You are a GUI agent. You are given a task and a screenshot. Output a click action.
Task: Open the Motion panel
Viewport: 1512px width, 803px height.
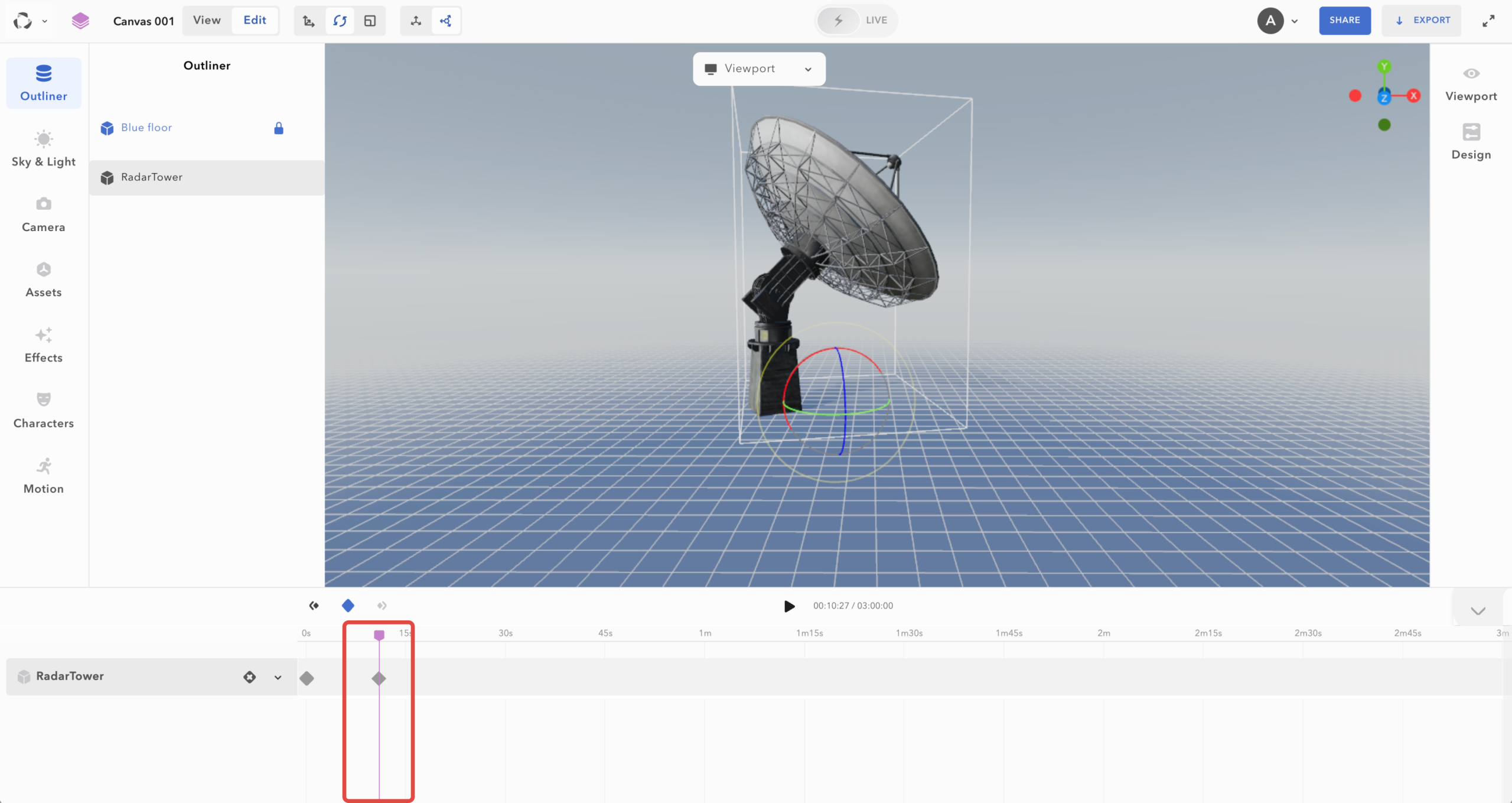tap(43, 475)
